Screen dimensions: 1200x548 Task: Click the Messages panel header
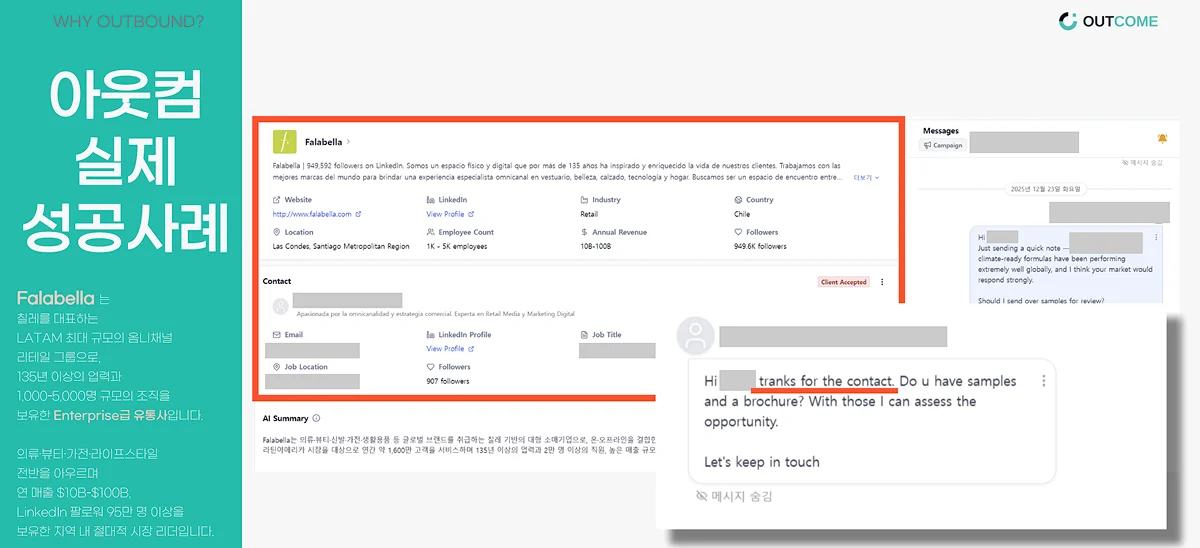tap(940, 130)
